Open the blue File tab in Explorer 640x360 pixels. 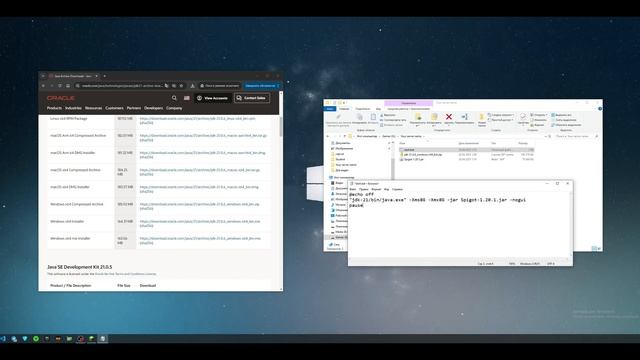tap(330, 109)
